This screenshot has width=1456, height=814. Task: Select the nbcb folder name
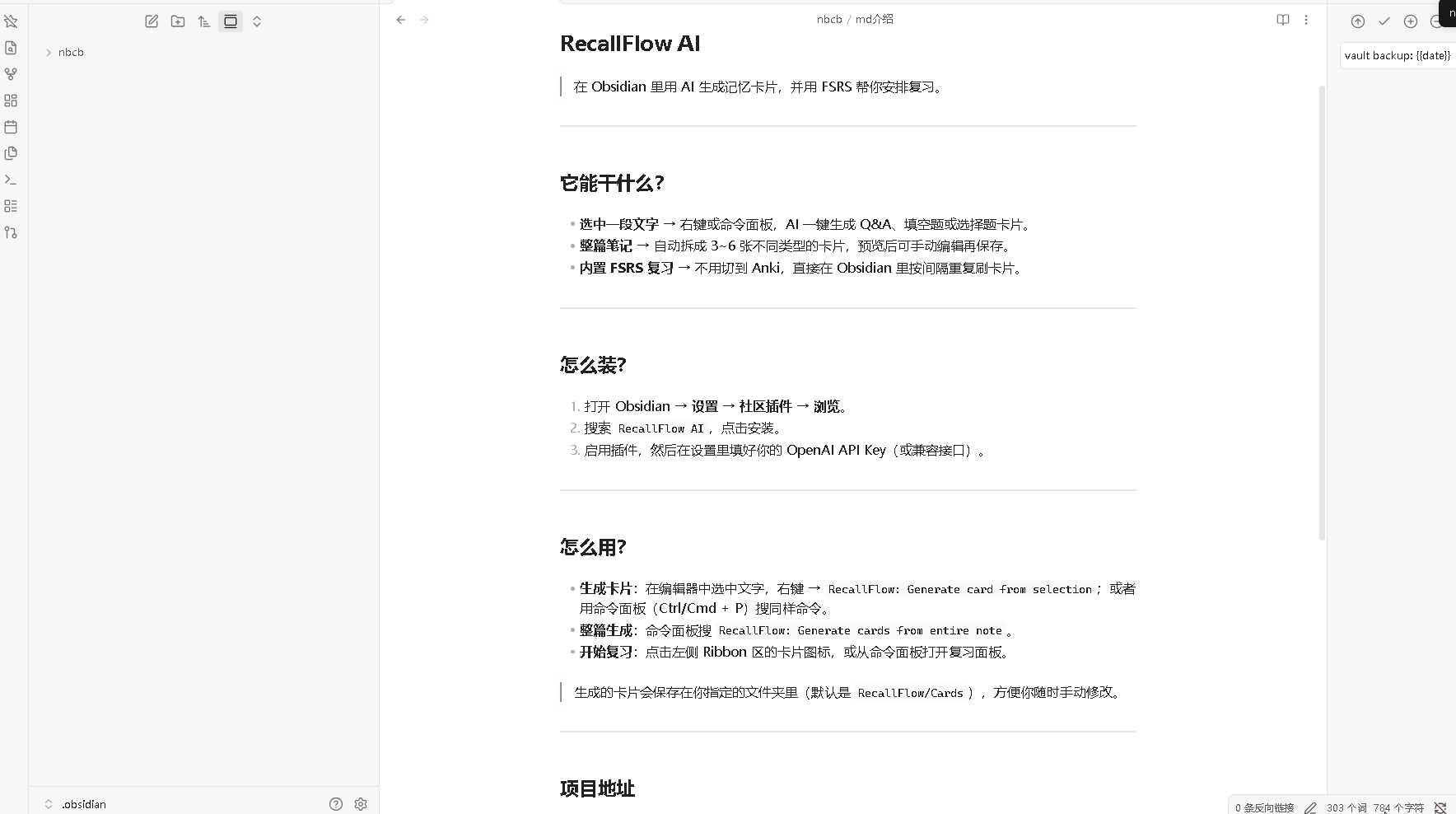pyautogui.click(x=71, y=53)
